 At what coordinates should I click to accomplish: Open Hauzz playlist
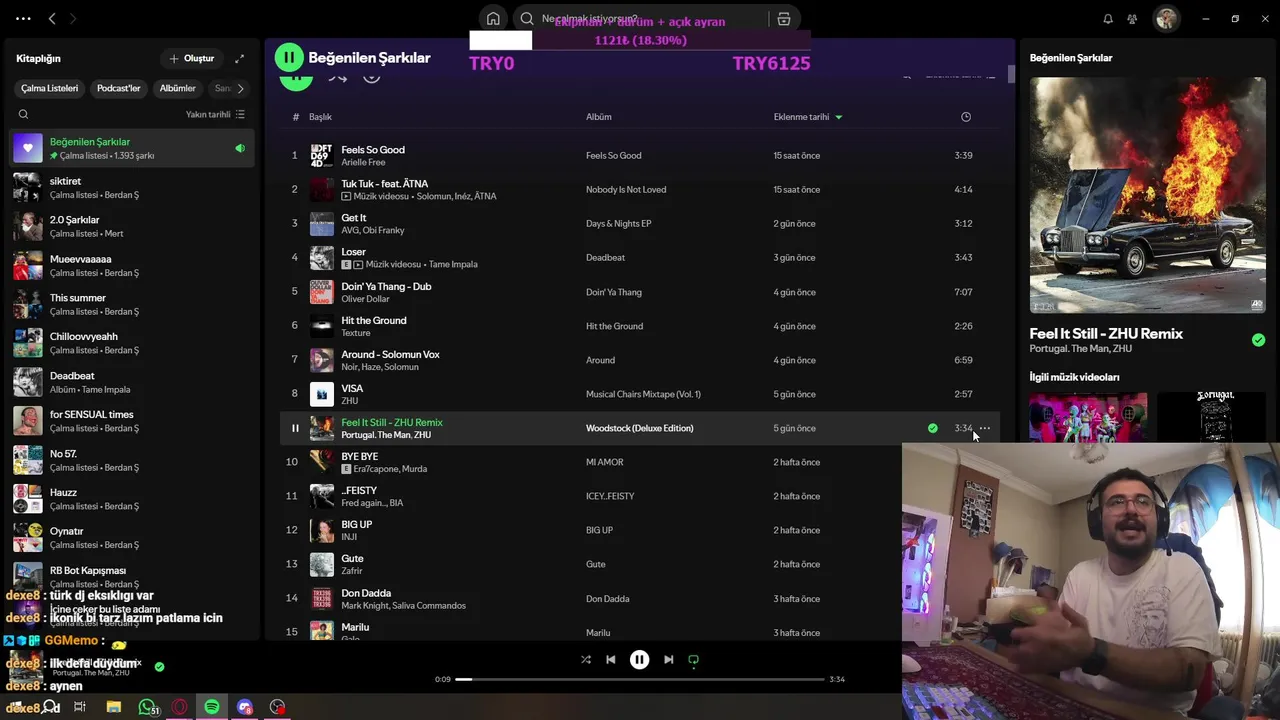130,499
